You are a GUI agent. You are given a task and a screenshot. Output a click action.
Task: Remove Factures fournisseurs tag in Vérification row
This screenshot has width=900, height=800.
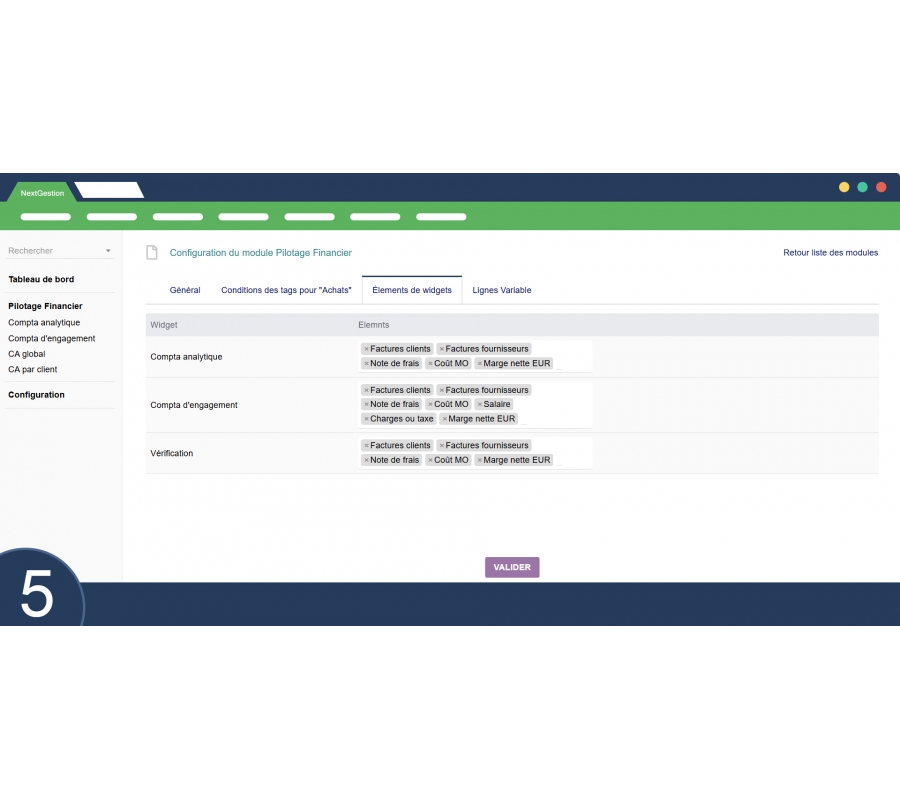click(x=441, y=446)
